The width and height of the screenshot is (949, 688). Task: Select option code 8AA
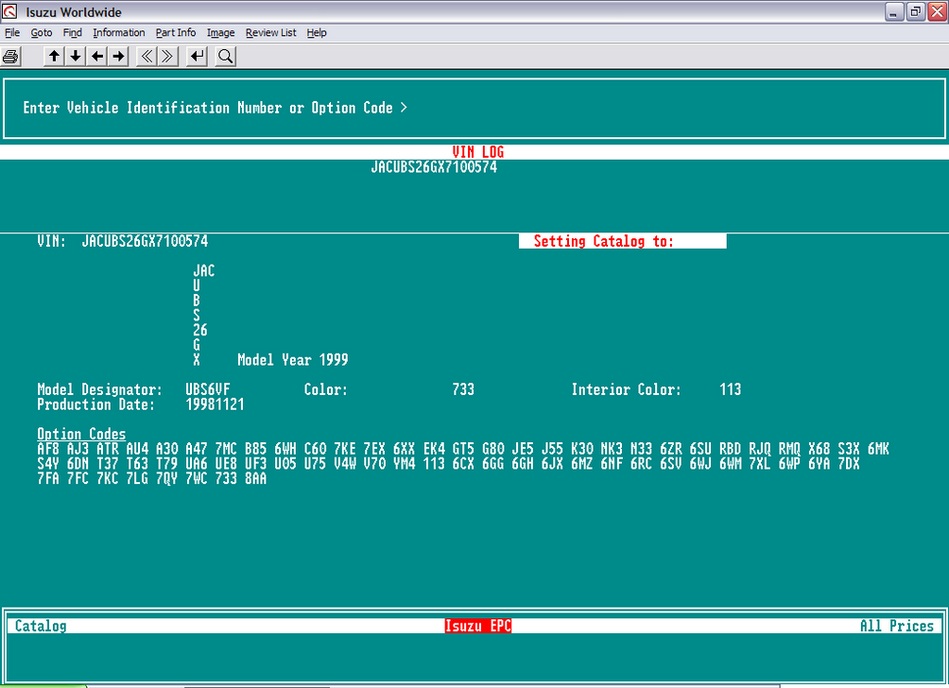coord(255,479)
